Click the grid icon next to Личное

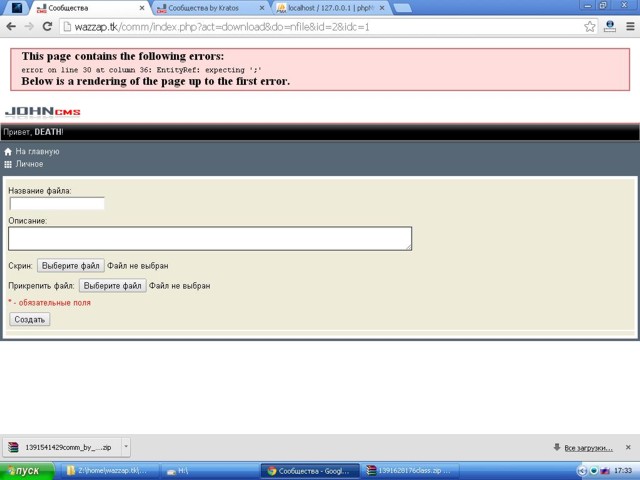8,164
